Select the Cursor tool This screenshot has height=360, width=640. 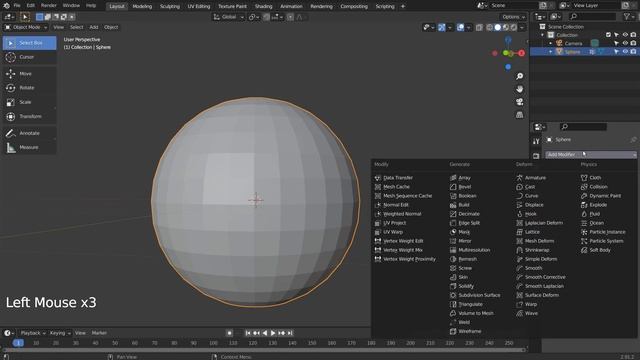[x=29, y=57]
